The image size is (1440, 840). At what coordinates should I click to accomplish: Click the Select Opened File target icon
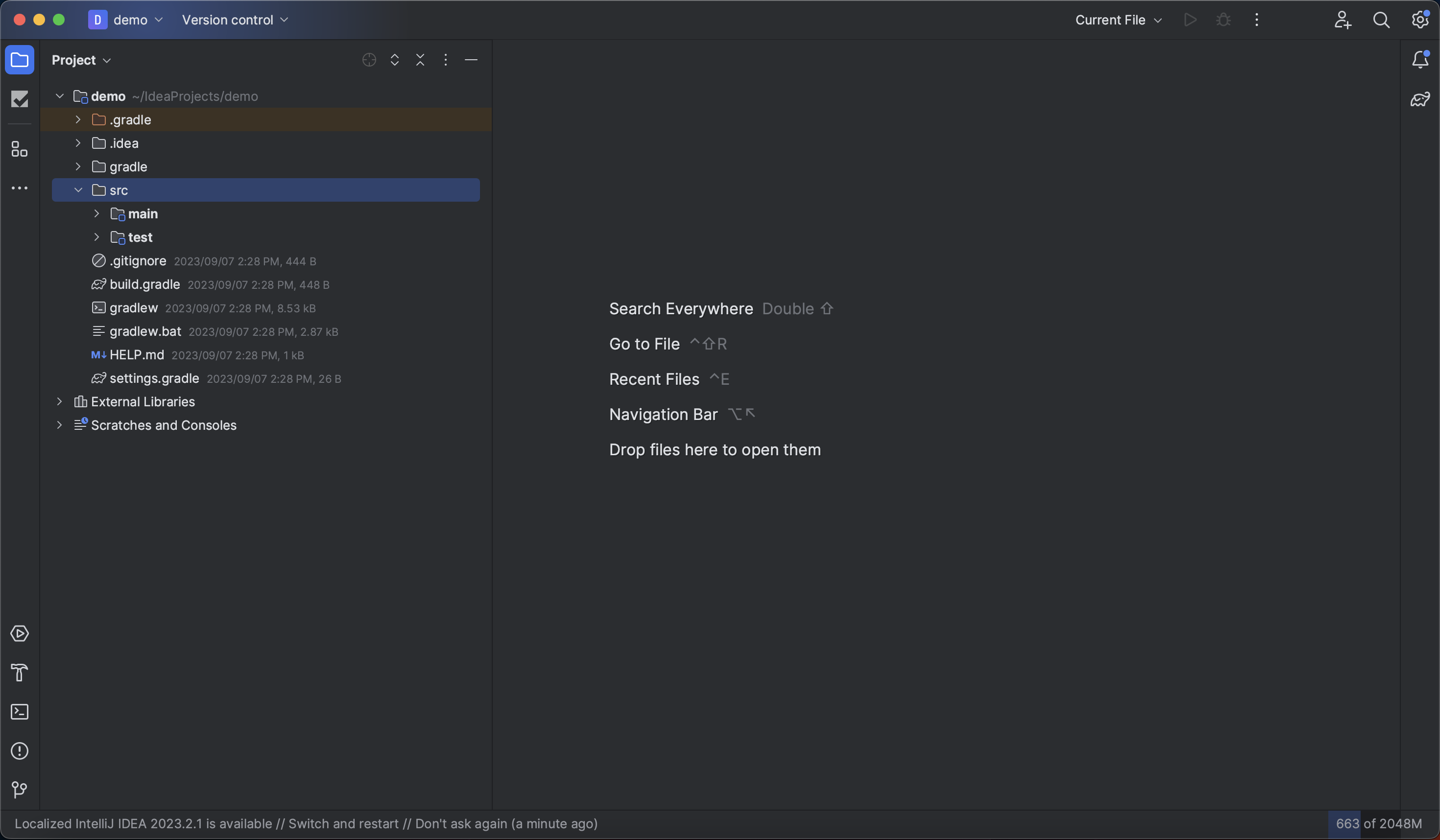coord(369,60)
